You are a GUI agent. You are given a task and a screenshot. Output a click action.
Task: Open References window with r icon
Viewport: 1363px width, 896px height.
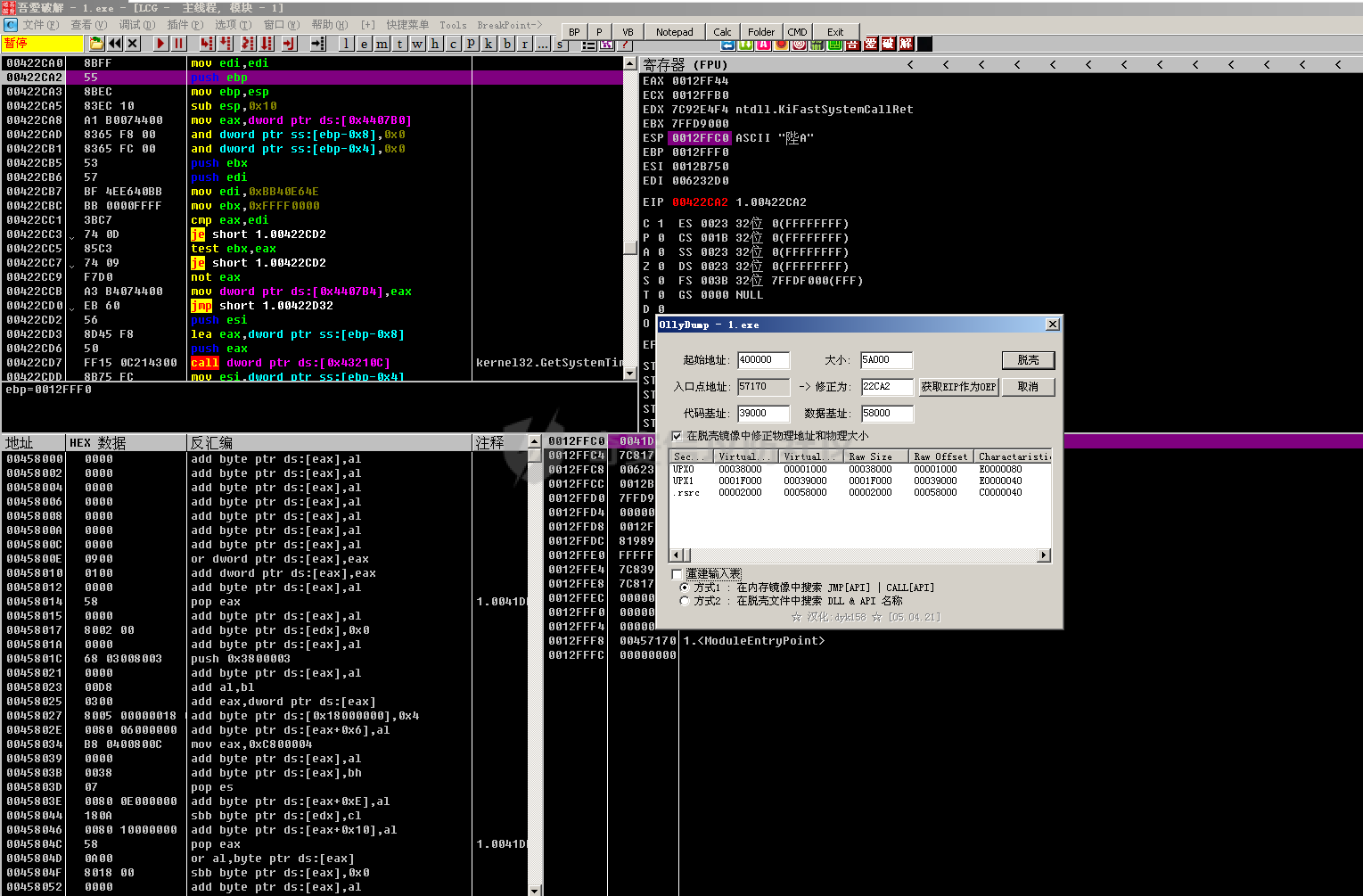click(524, 43)
